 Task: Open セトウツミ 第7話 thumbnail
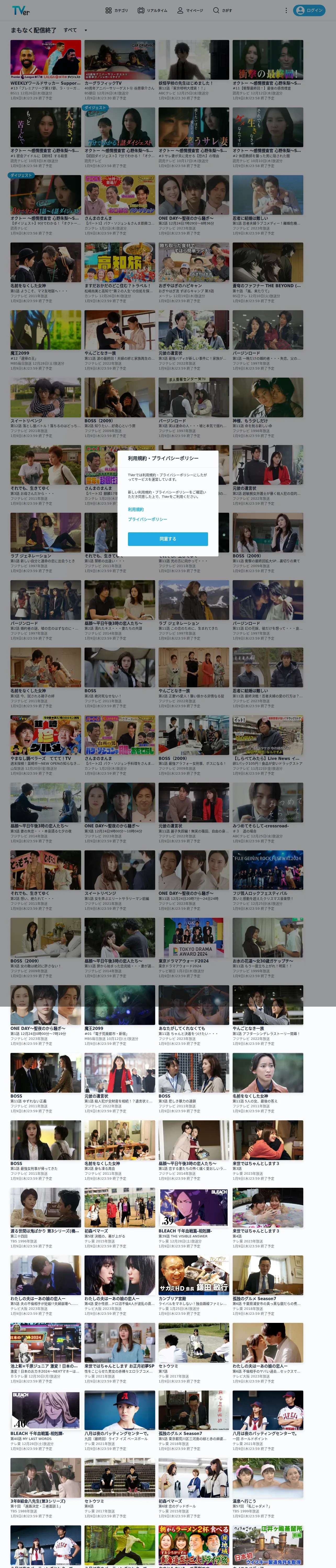pyautogui.click(x=194, y=1343)
